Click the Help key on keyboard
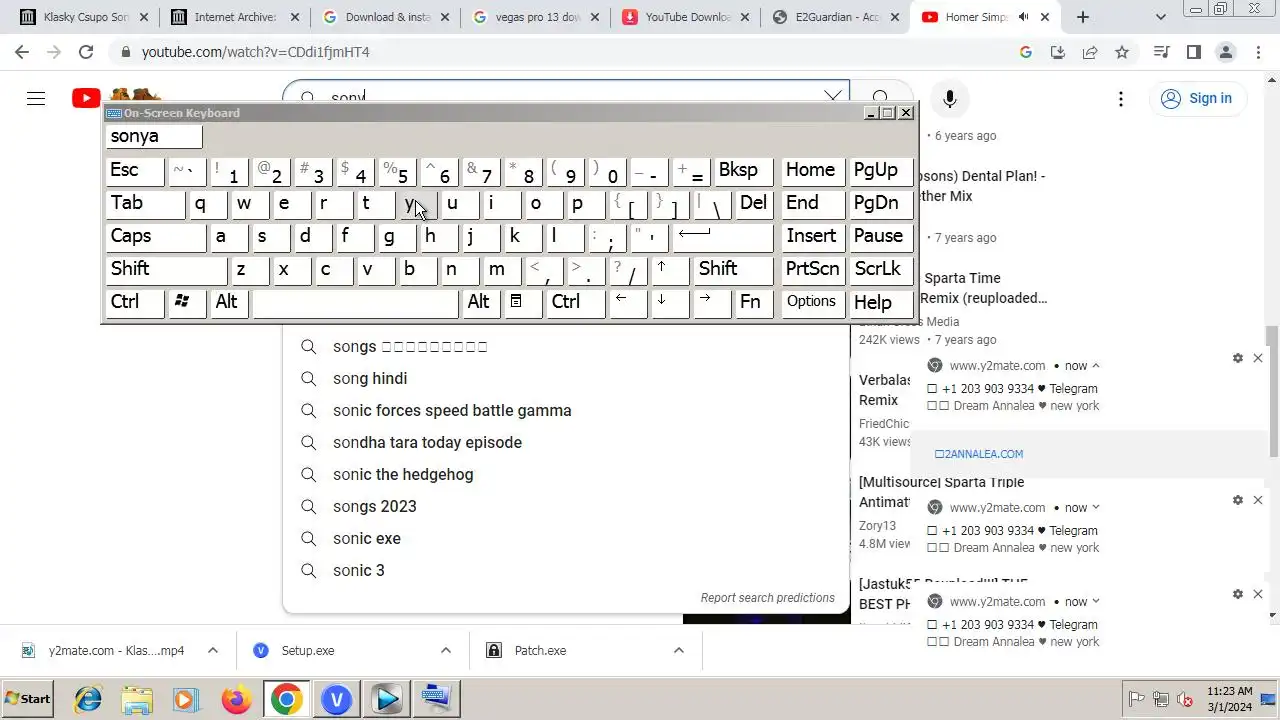Screen dimensions: 1280x720 (x=882, y=302)
